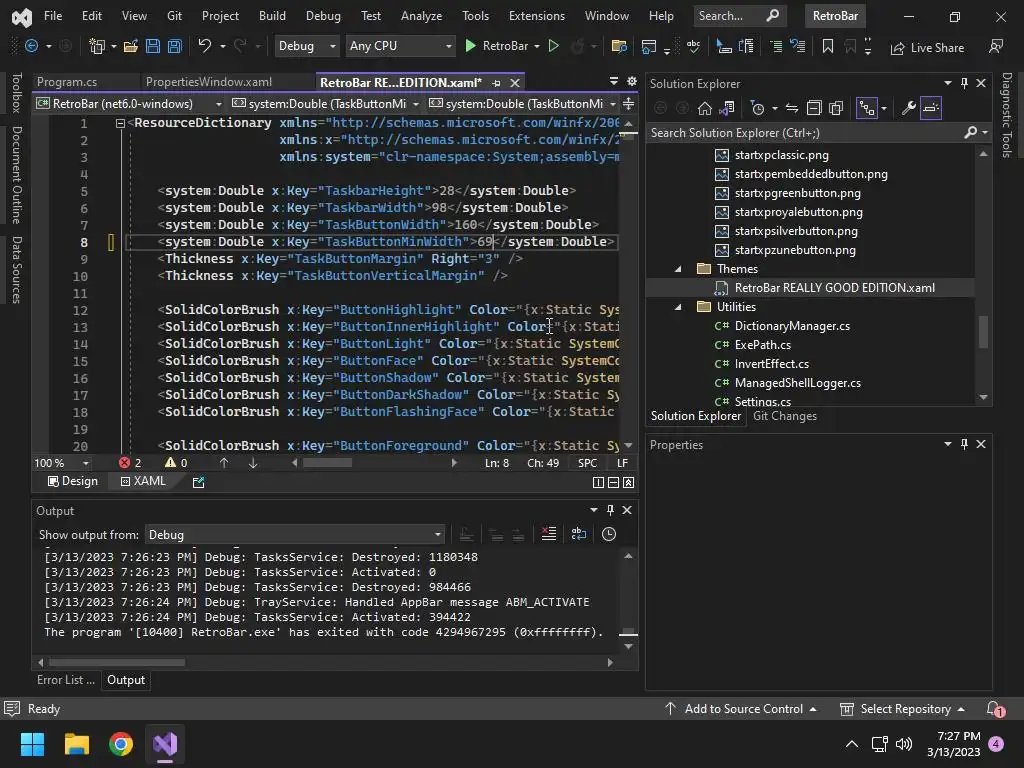
Task: Open the Build menu
Action: click(x=272, y=16)
